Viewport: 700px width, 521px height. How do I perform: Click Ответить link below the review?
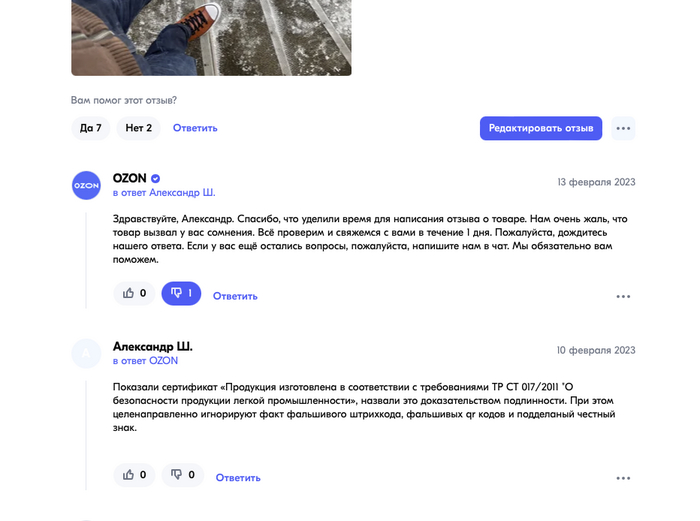(x=195, y=128)
